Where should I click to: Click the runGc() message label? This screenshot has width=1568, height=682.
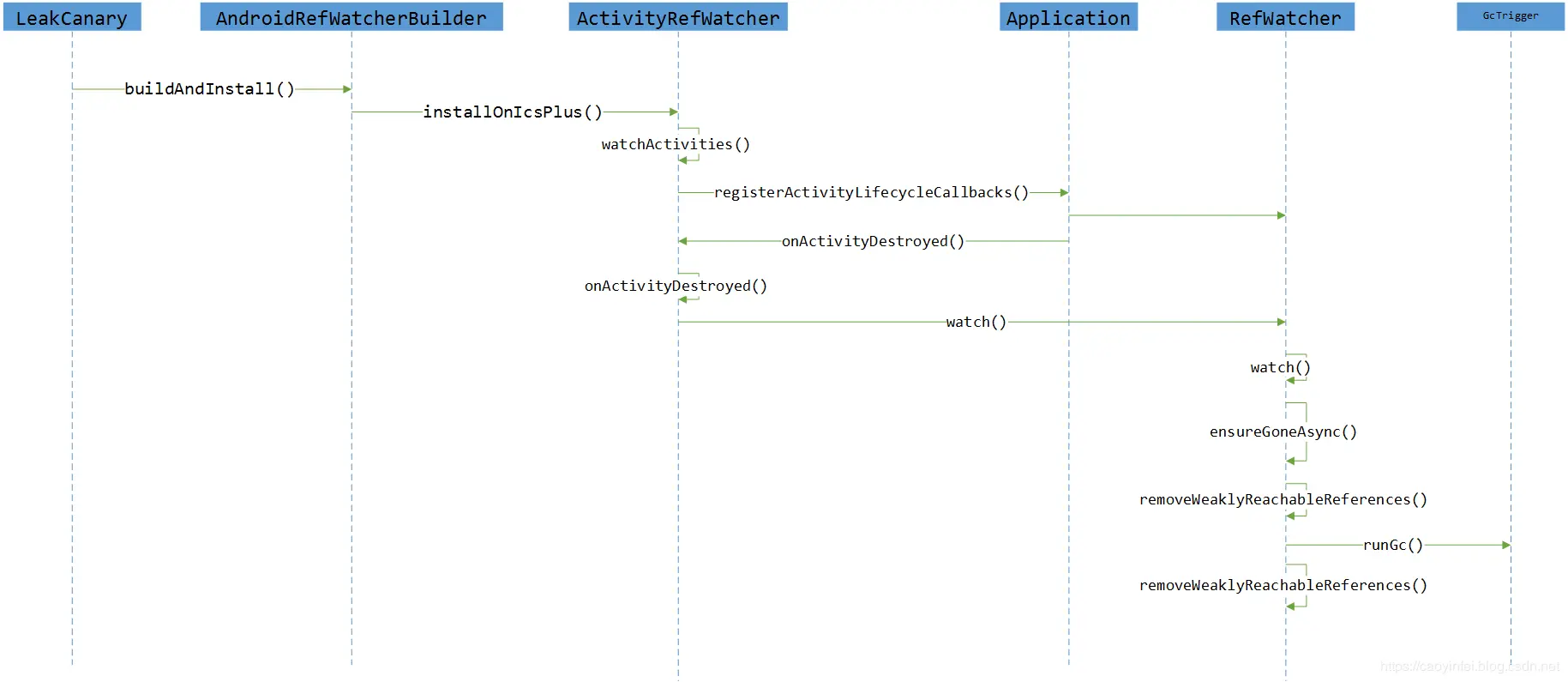(1393, 545)
